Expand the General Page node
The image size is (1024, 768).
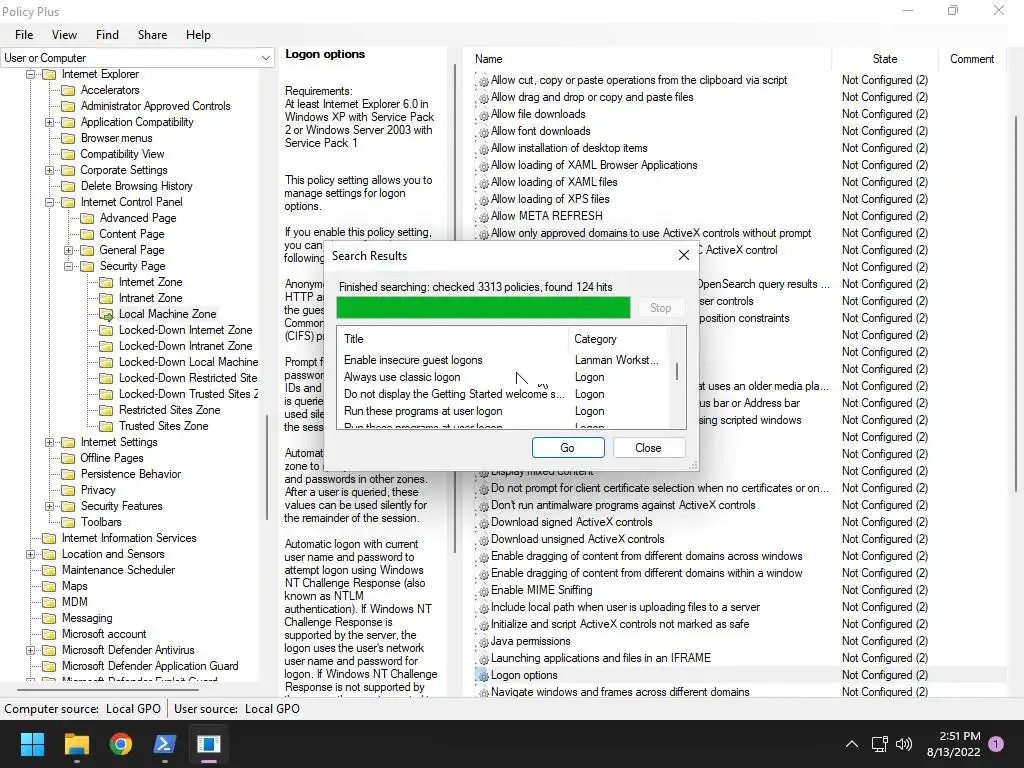tap(68, 250)
